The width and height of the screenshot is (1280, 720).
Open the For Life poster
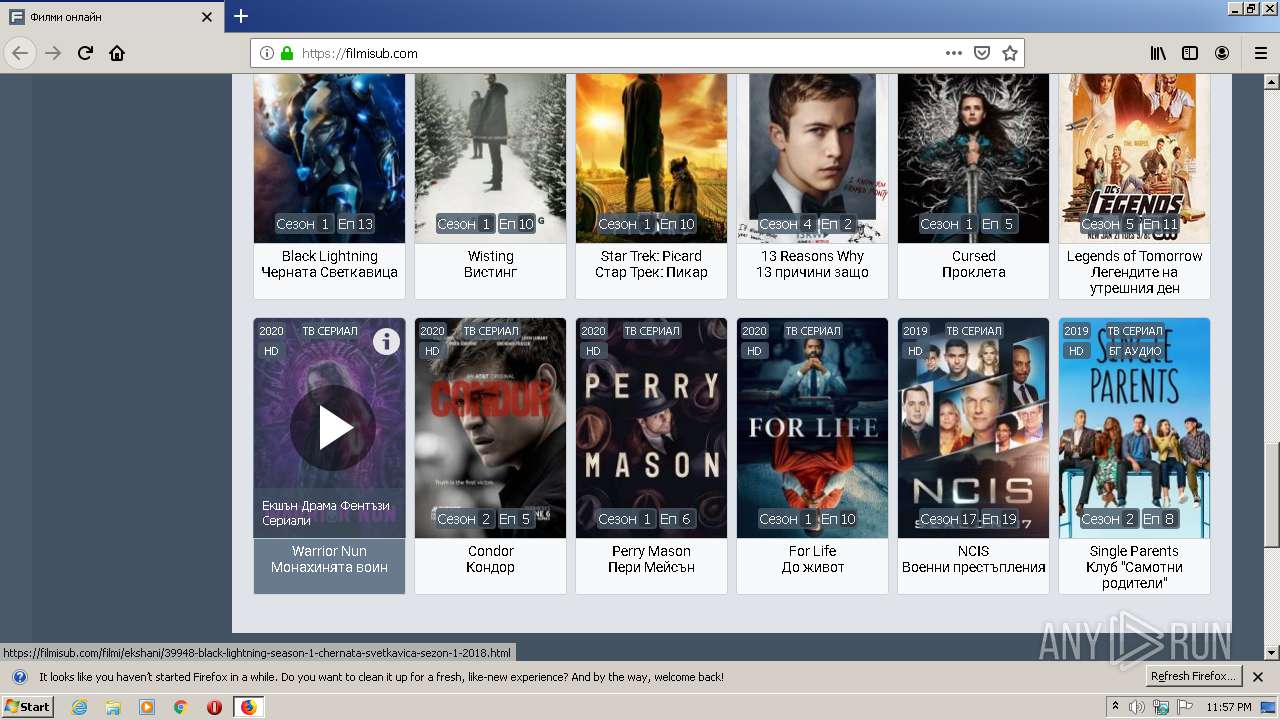point(812,428)
